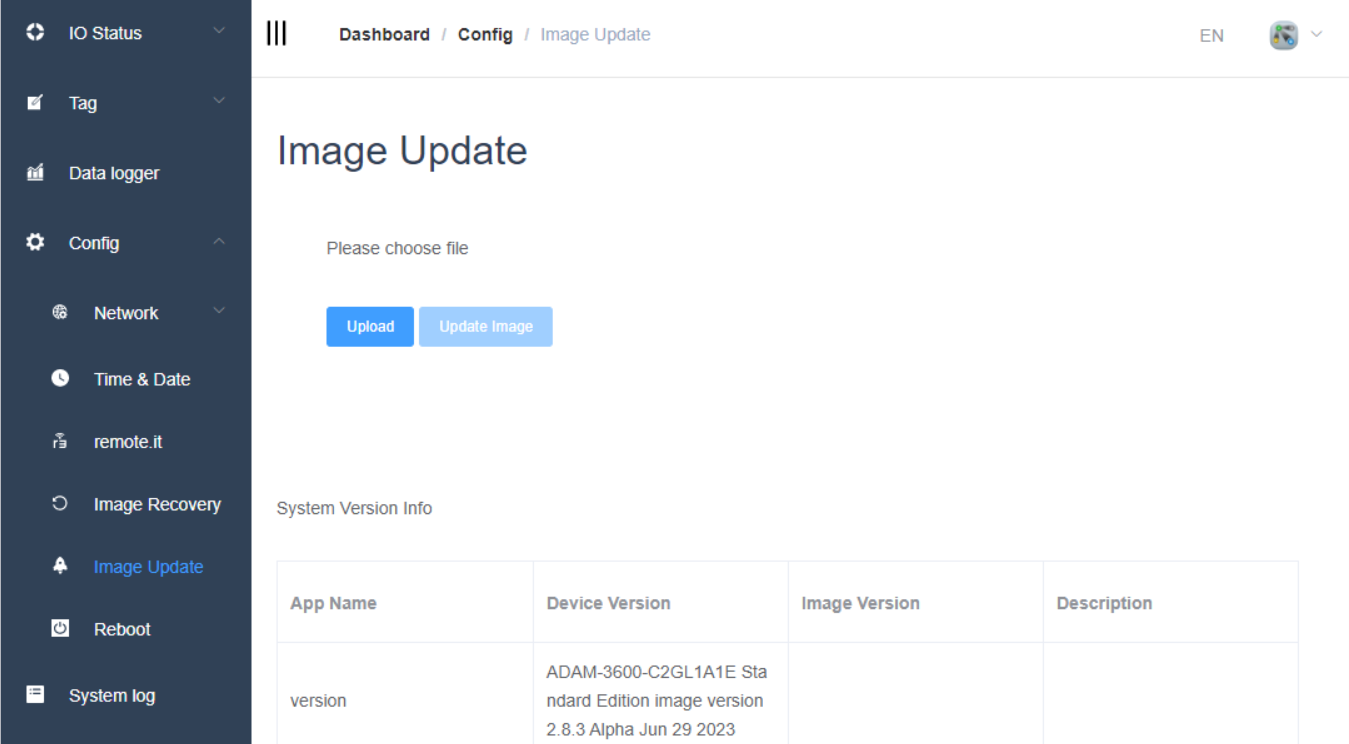Screen dimensions: 1349x744
Task: Click the Update Image button
Action: (485, 327)
